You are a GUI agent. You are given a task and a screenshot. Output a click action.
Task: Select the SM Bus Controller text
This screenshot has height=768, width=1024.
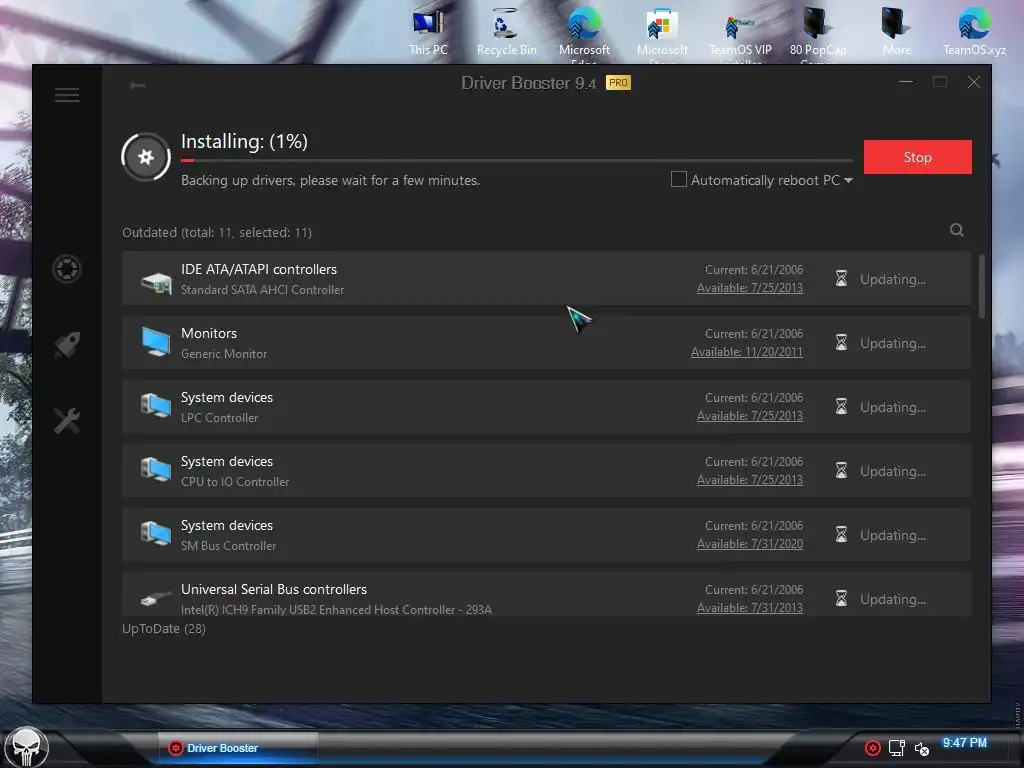coord(229,546)
